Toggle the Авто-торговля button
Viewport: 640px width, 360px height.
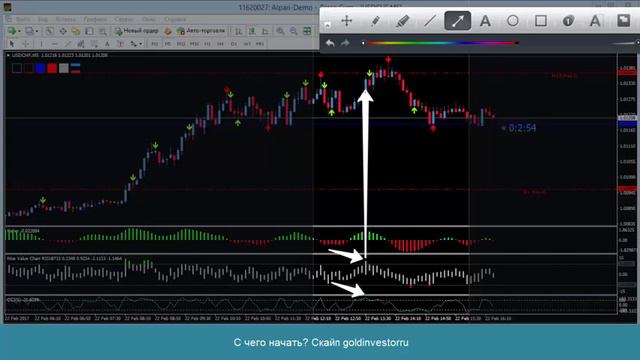[x=201, y=31]
